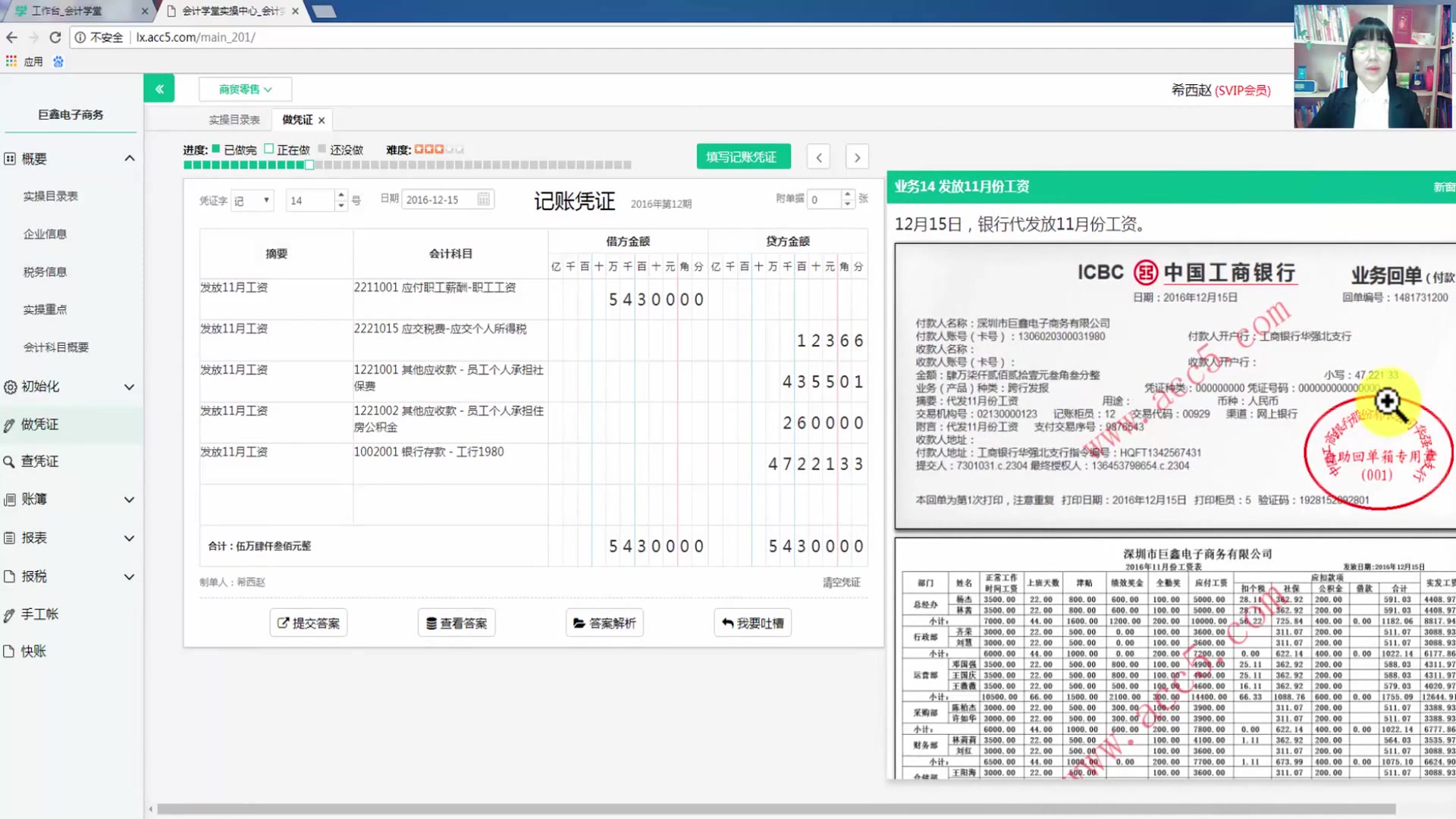This screenshot has width=1456, height=819.
Task: Click the 提交答案 button
Action: point(309,623)
